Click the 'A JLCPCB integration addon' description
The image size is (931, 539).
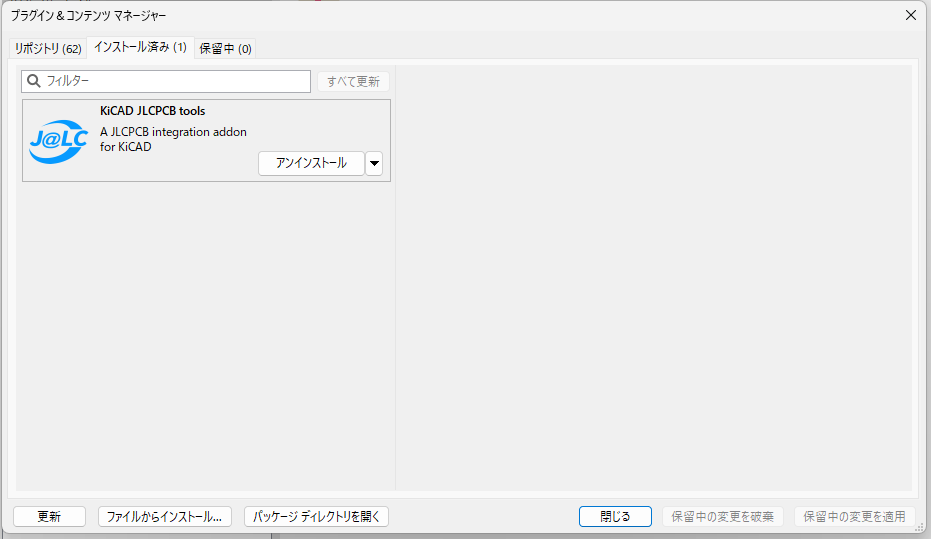[173, 139]
